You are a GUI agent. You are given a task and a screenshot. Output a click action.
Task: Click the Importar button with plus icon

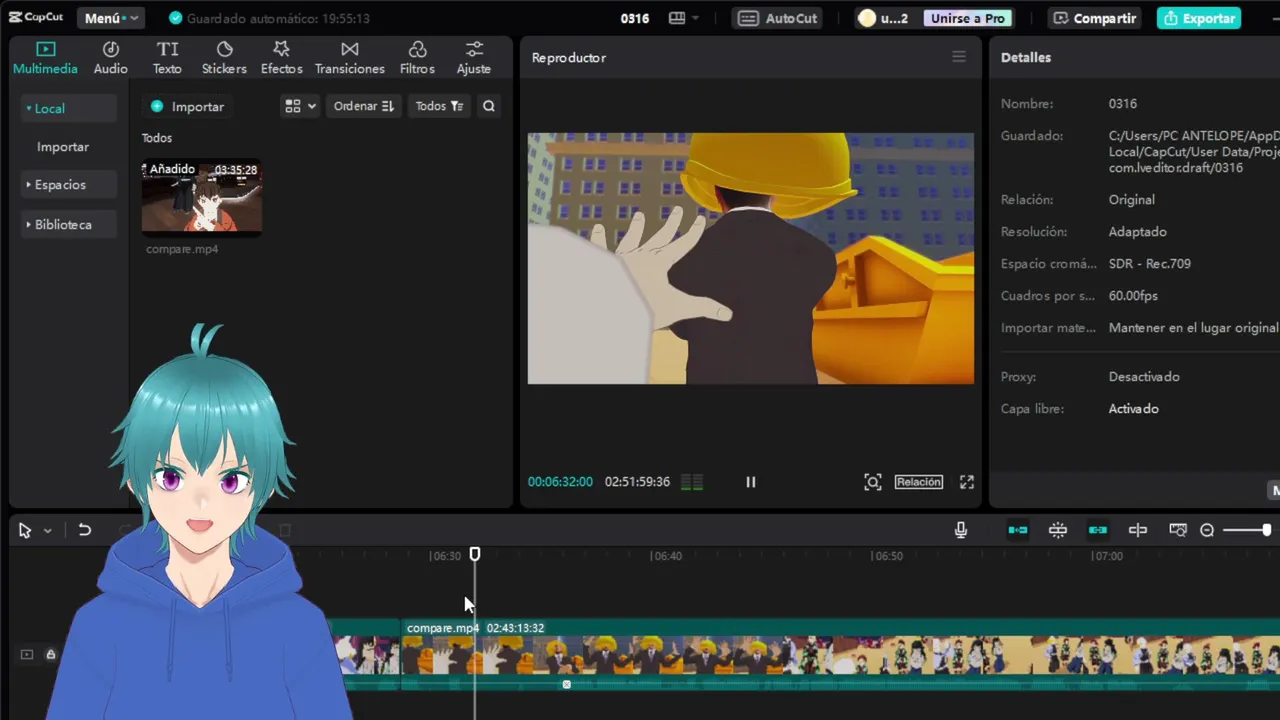(187, 106)
